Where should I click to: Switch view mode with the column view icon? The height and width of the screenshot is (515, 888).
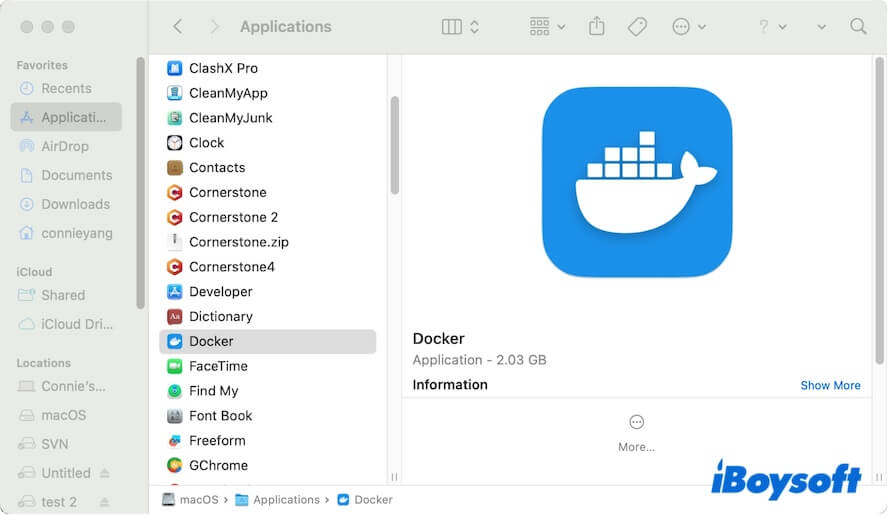coord(451,27)
